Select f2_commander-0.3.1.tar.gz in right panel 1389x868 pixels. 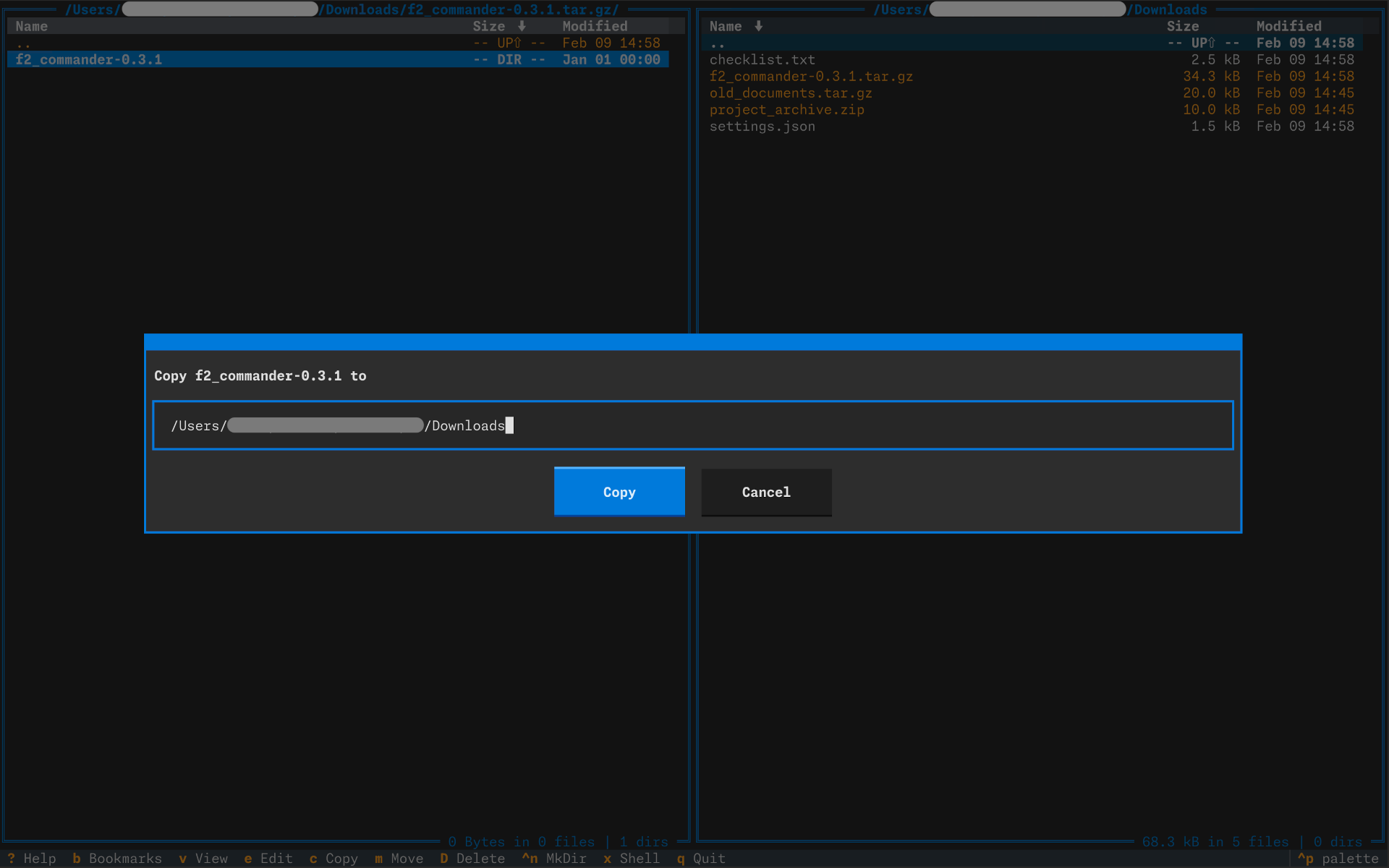tap(1032, 76)
